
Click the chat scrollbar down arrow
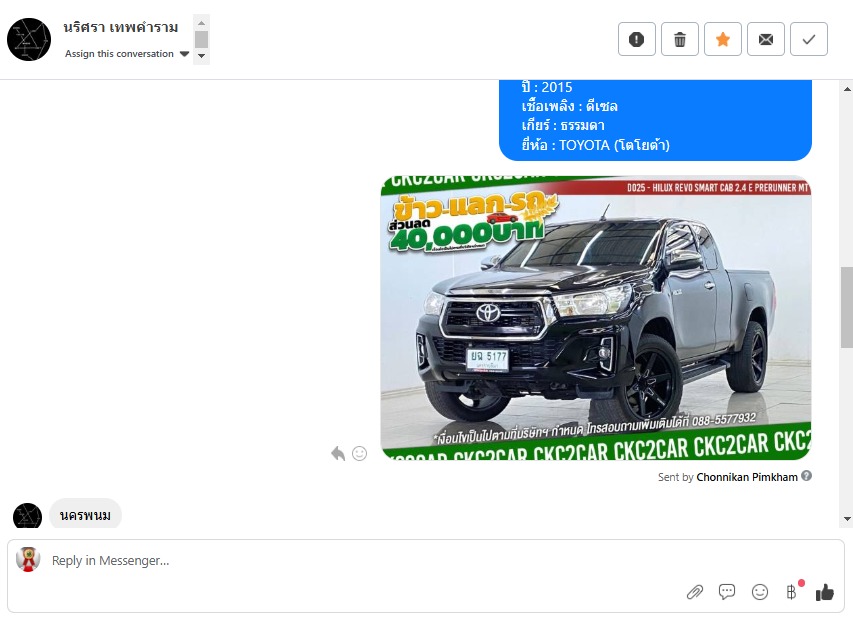[847, 519]
